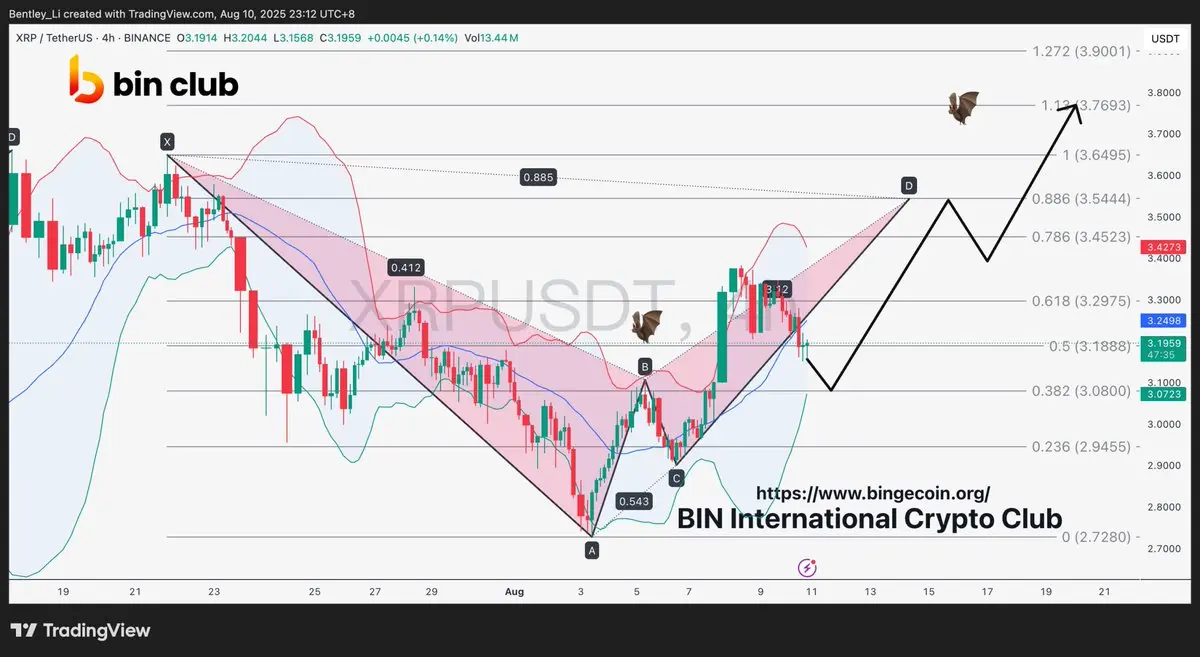This screenshot has height=657, width=1200.
Task: Click the bat emoji near the 1.13 level
Action: pos(964,107)
